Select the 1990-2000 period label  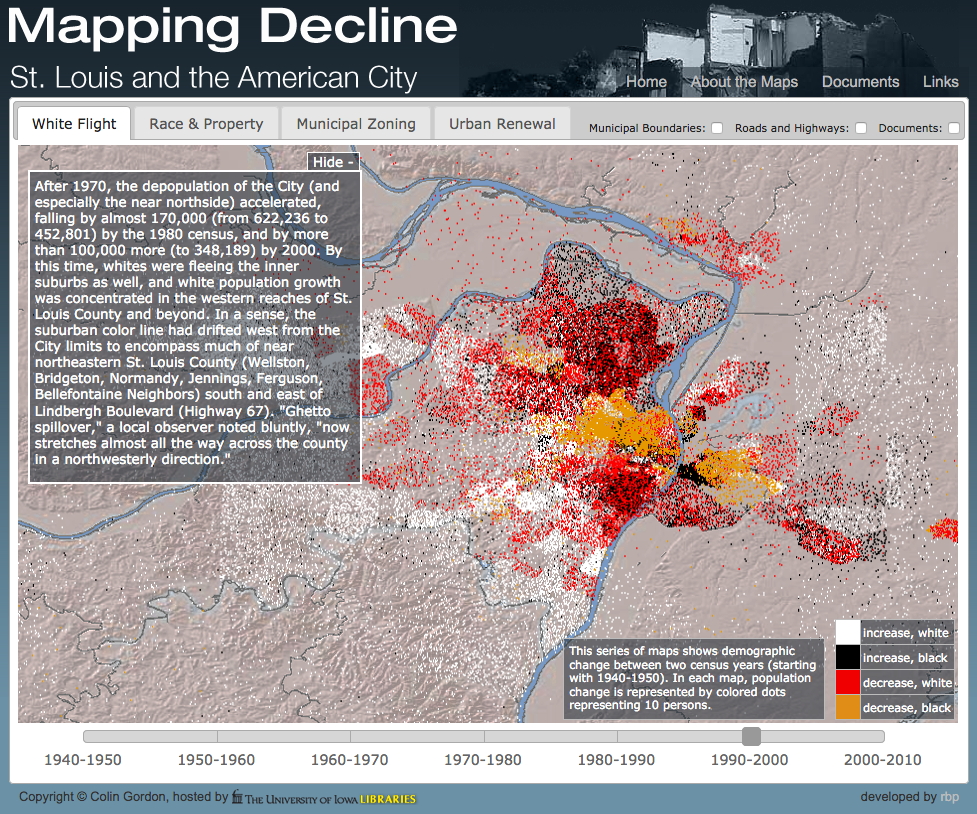[750, 760]
